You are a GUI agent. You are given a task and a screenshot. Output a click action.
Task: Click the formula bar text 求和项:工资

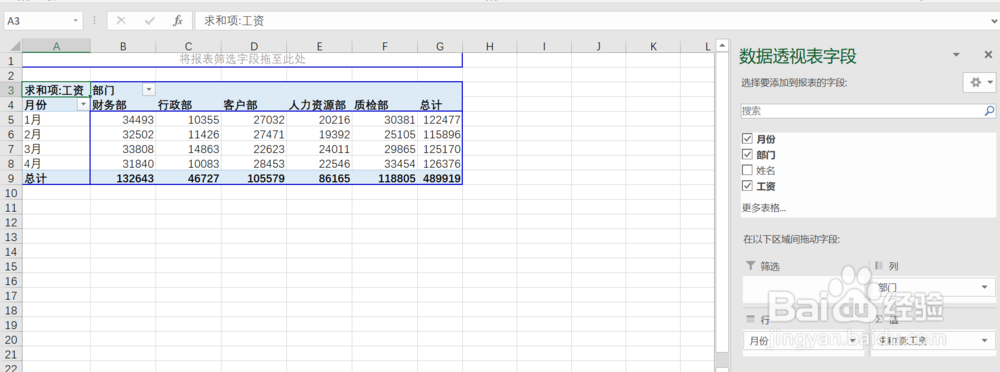(234, 21)
